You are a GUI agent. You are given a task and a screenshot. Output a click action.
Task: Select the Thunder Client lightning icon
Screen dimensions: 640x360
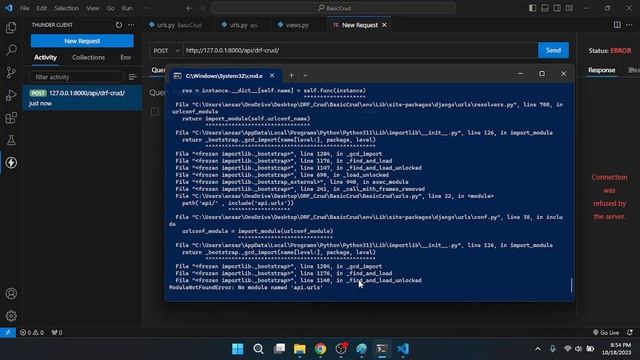coord(11,162)
